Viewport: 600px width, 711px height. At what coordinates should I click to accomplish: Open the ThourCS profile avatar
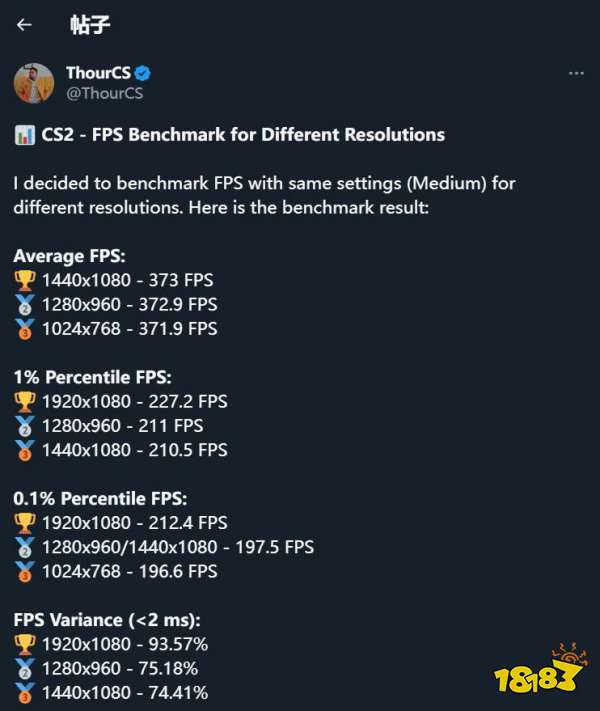point(34,82)
